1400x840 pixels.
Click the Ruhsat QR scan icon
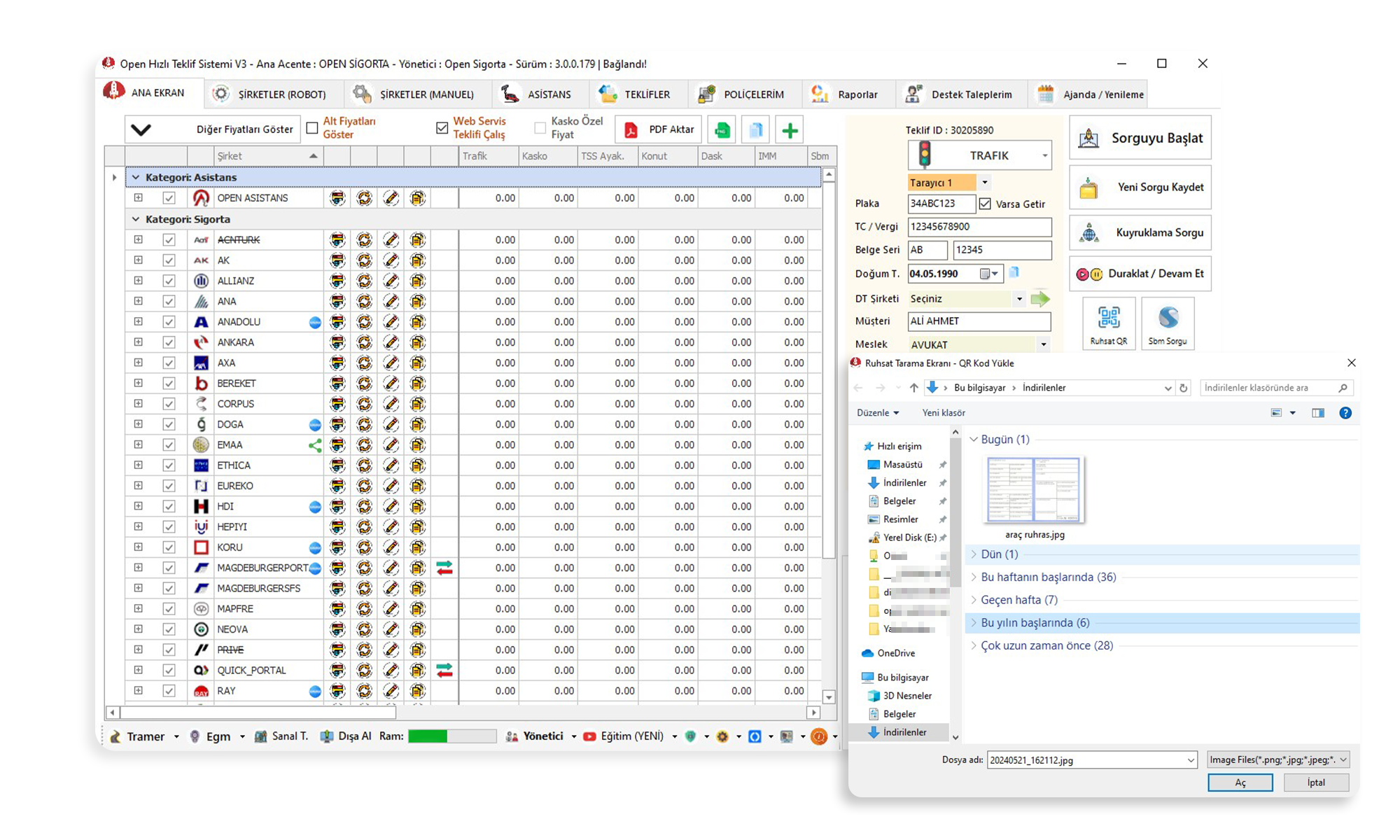1109,318
